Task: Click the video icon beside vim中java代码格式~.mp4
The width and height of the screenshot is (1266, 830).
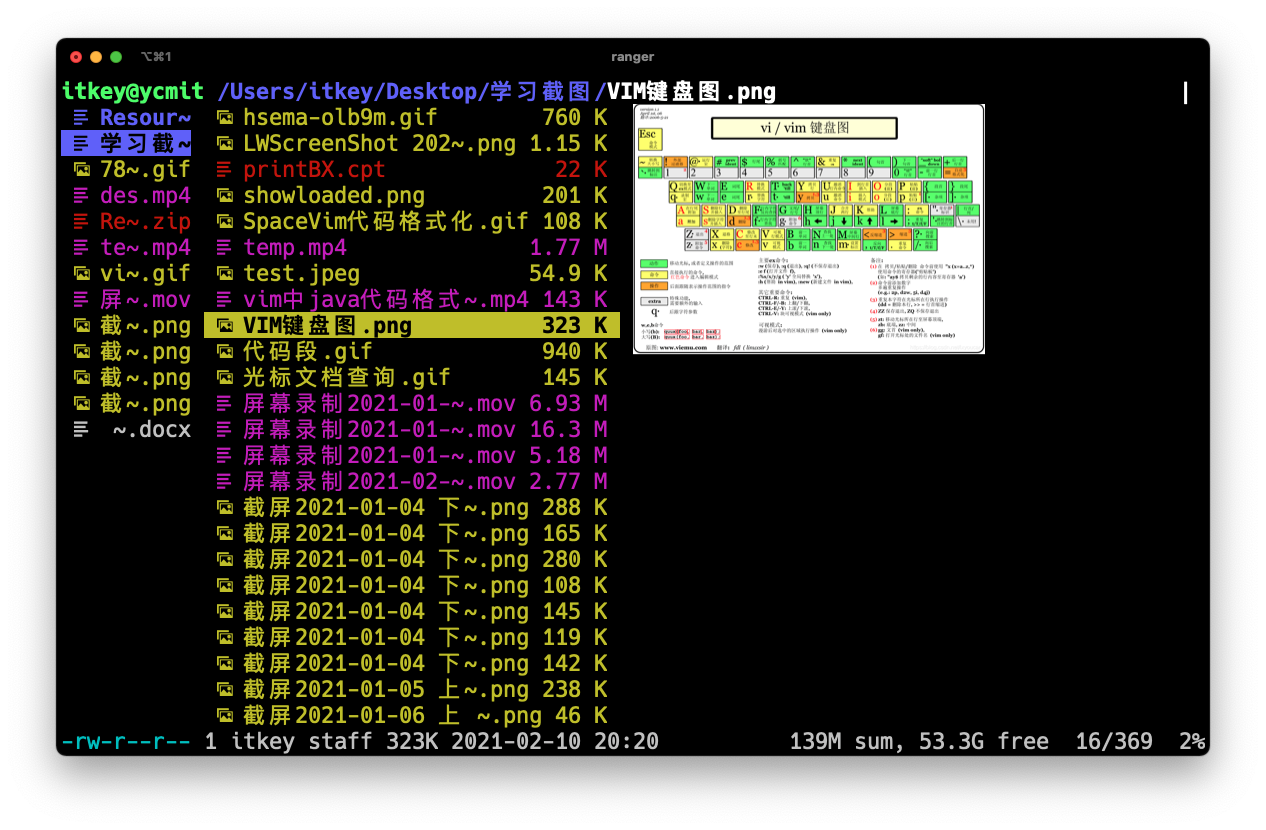Action: coord(224,300)
